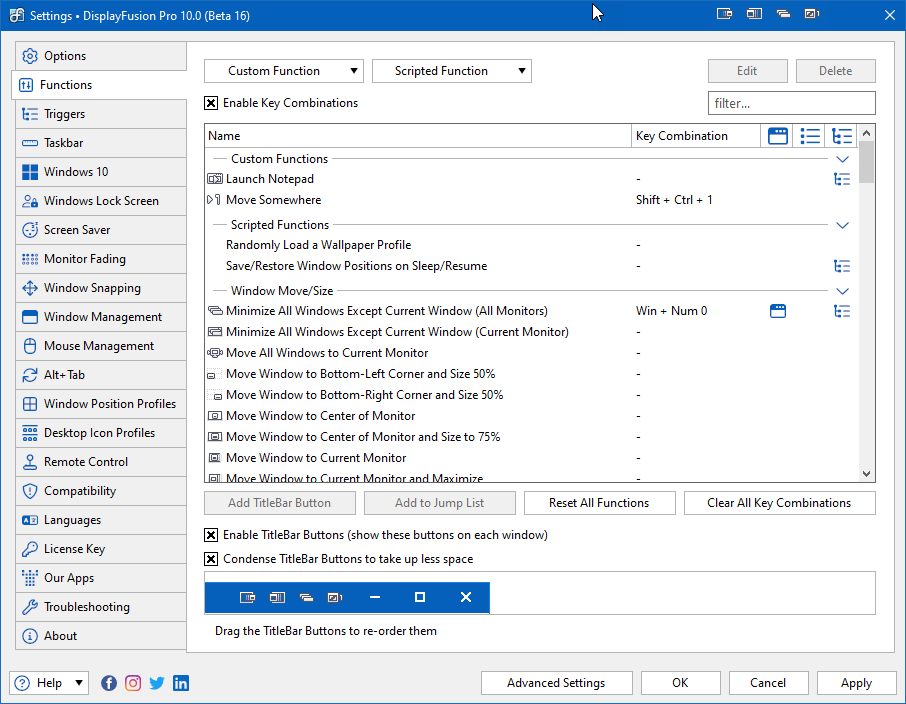Click the Apply button

(856, 683)
